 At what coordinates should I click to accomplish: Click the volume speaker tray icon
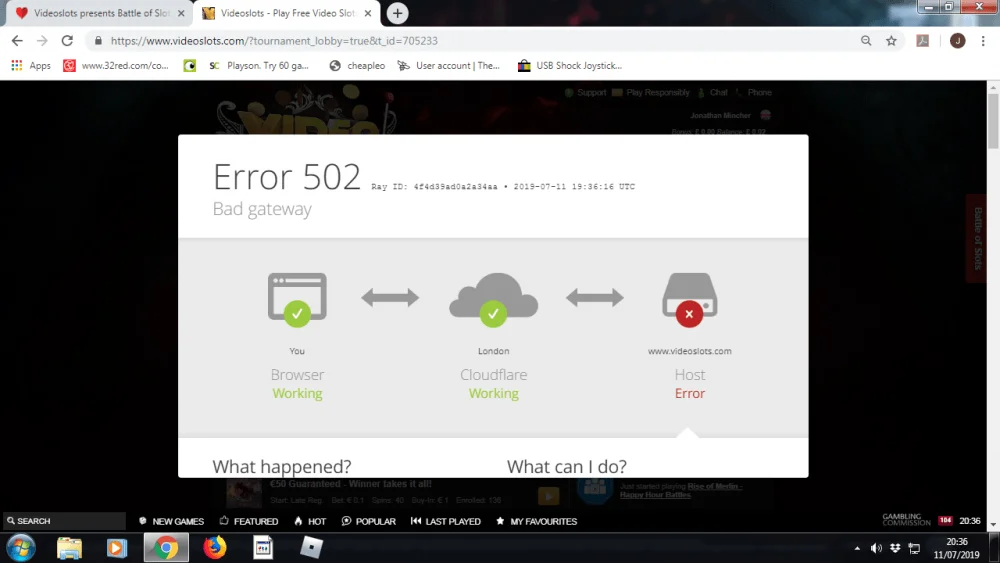tap(876, 548)
